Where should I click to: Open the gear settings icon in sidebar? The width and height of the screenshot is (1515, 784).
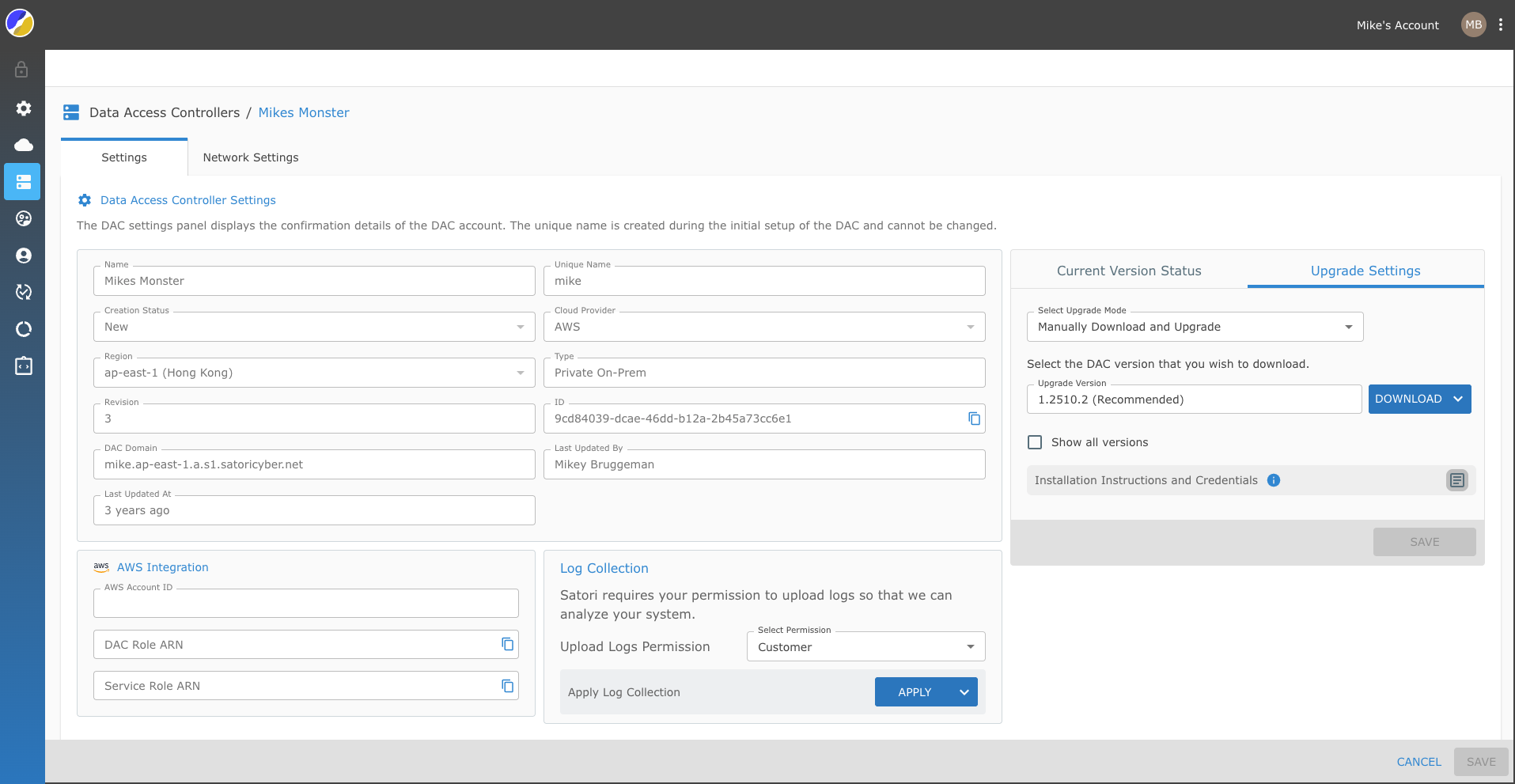click(x=24, y=108)
